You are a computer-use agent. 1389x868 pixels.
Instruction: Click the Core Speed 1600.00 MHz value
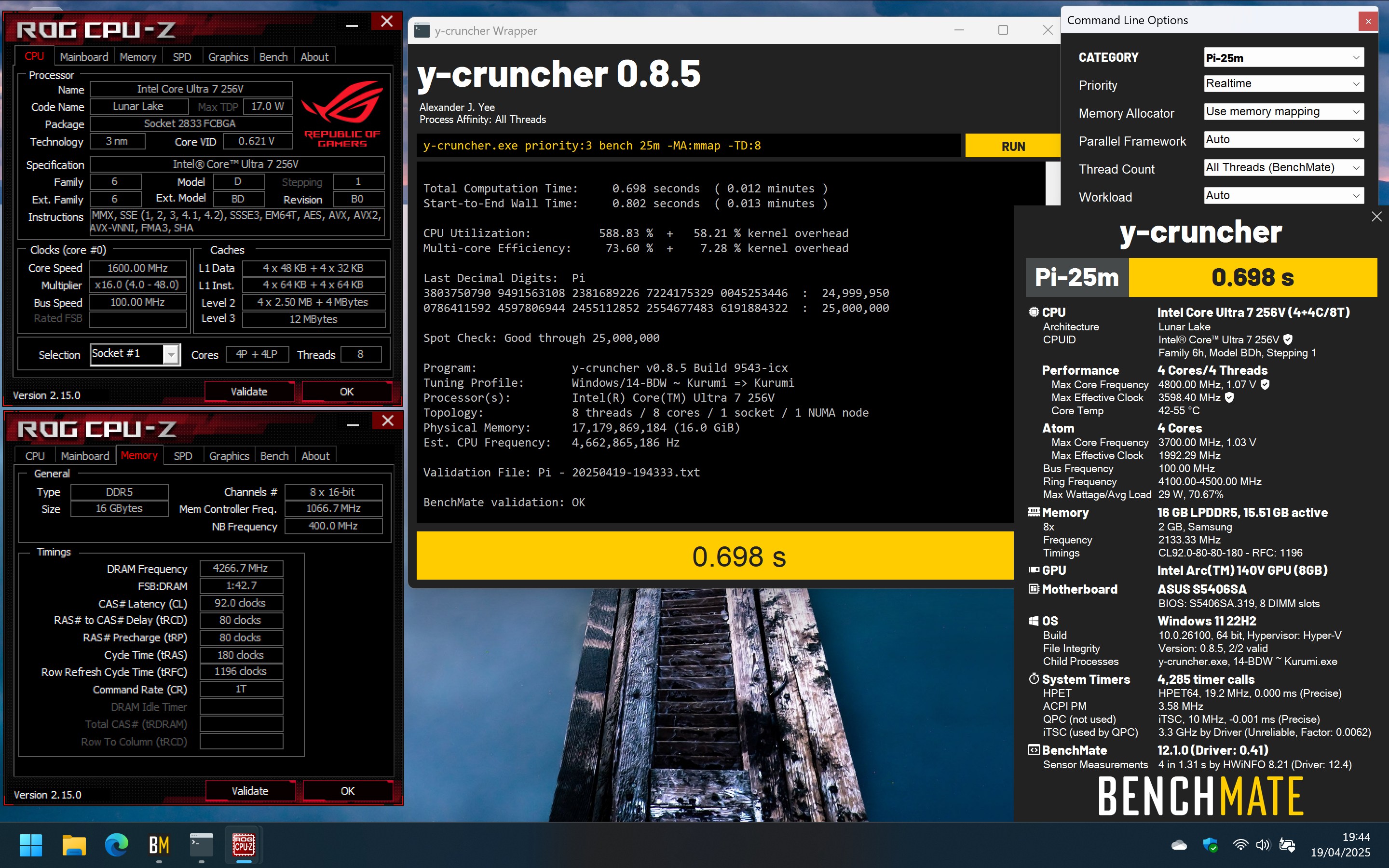coord(138,268)
